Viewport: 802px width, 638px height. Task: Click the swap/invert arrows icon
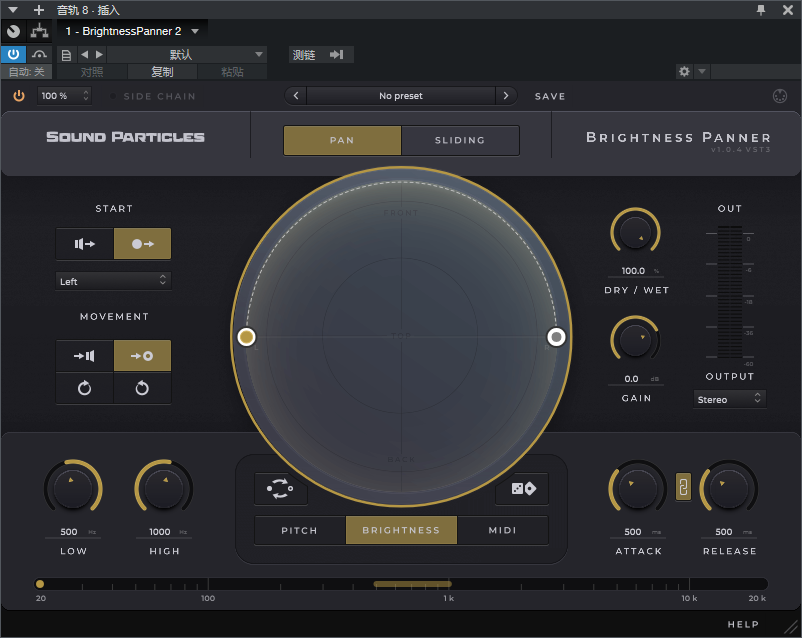pyautogui.click(x=280, y=489)
